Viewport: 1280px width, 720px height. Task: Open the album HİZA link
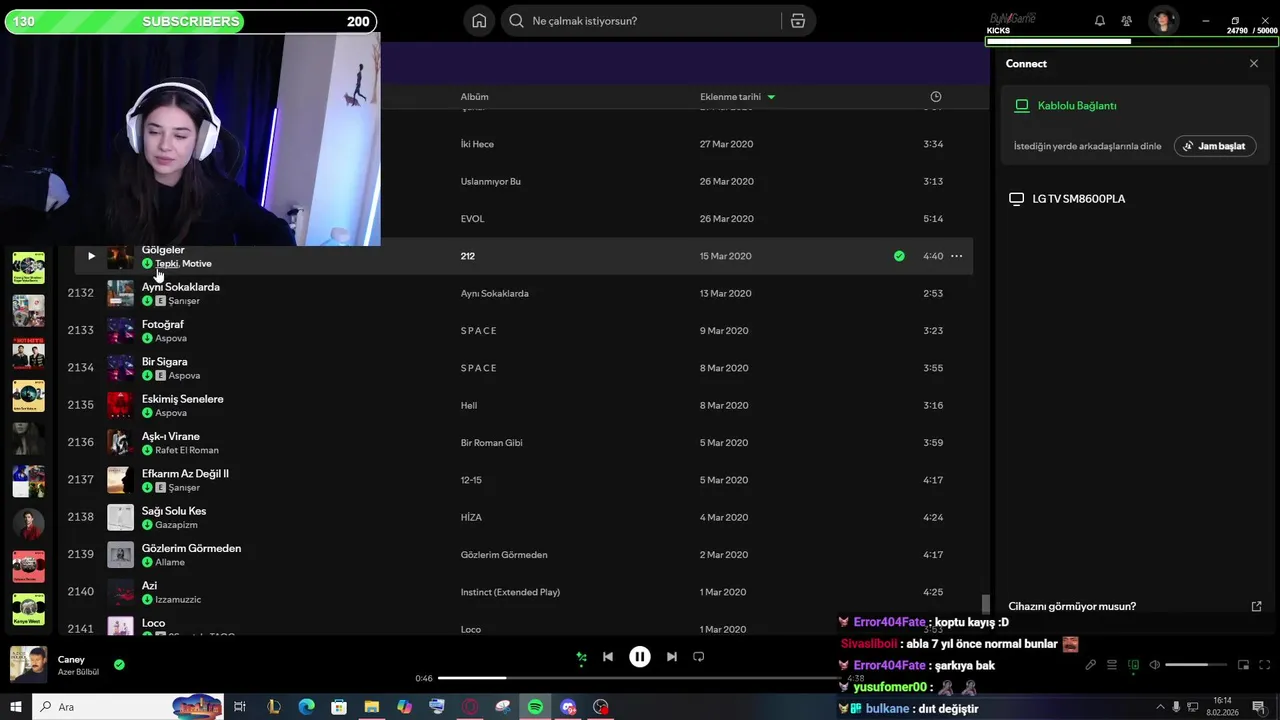pos(471,517)
